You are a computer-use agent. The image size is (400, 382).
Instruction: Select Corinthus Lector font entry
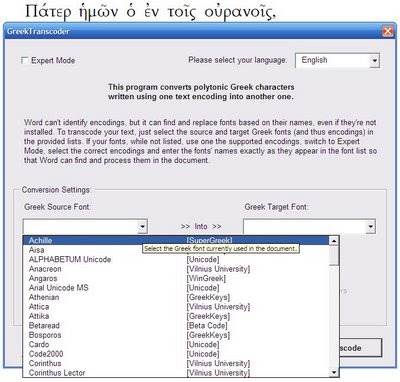[176, 373]
